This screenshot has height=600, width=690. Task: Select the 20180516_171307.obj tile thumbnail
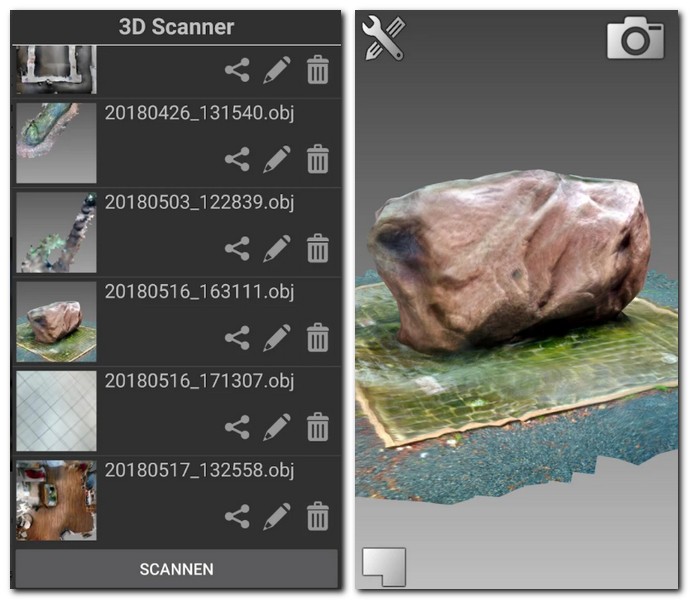click(57, 411)
